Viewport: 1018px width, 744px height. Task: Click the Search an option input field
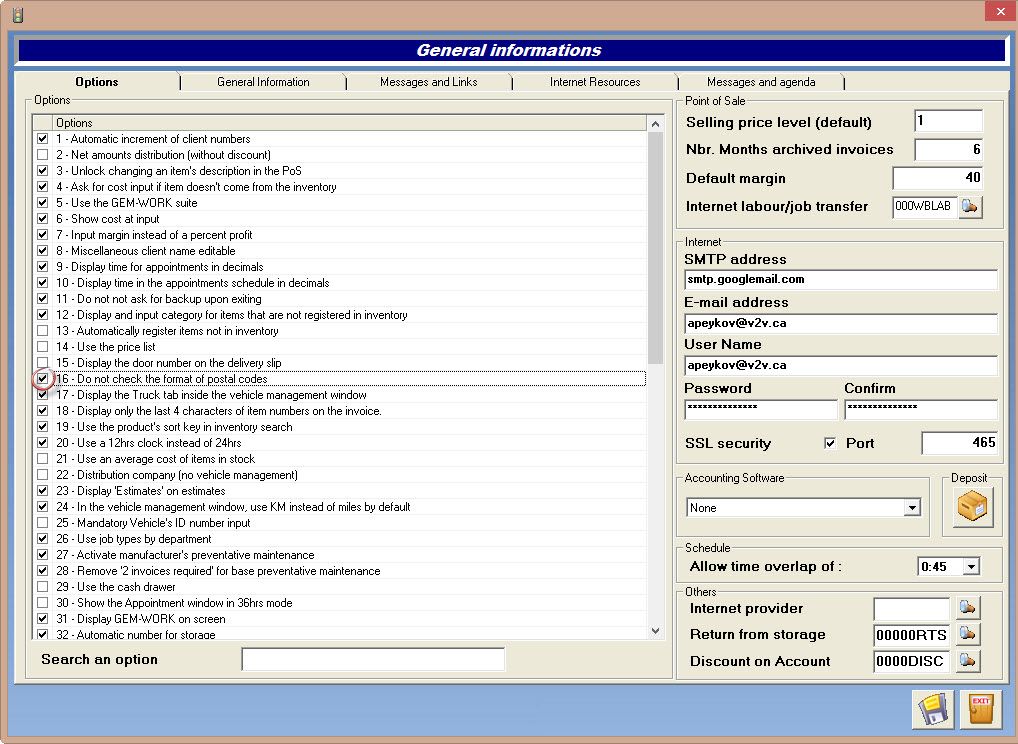373,660
